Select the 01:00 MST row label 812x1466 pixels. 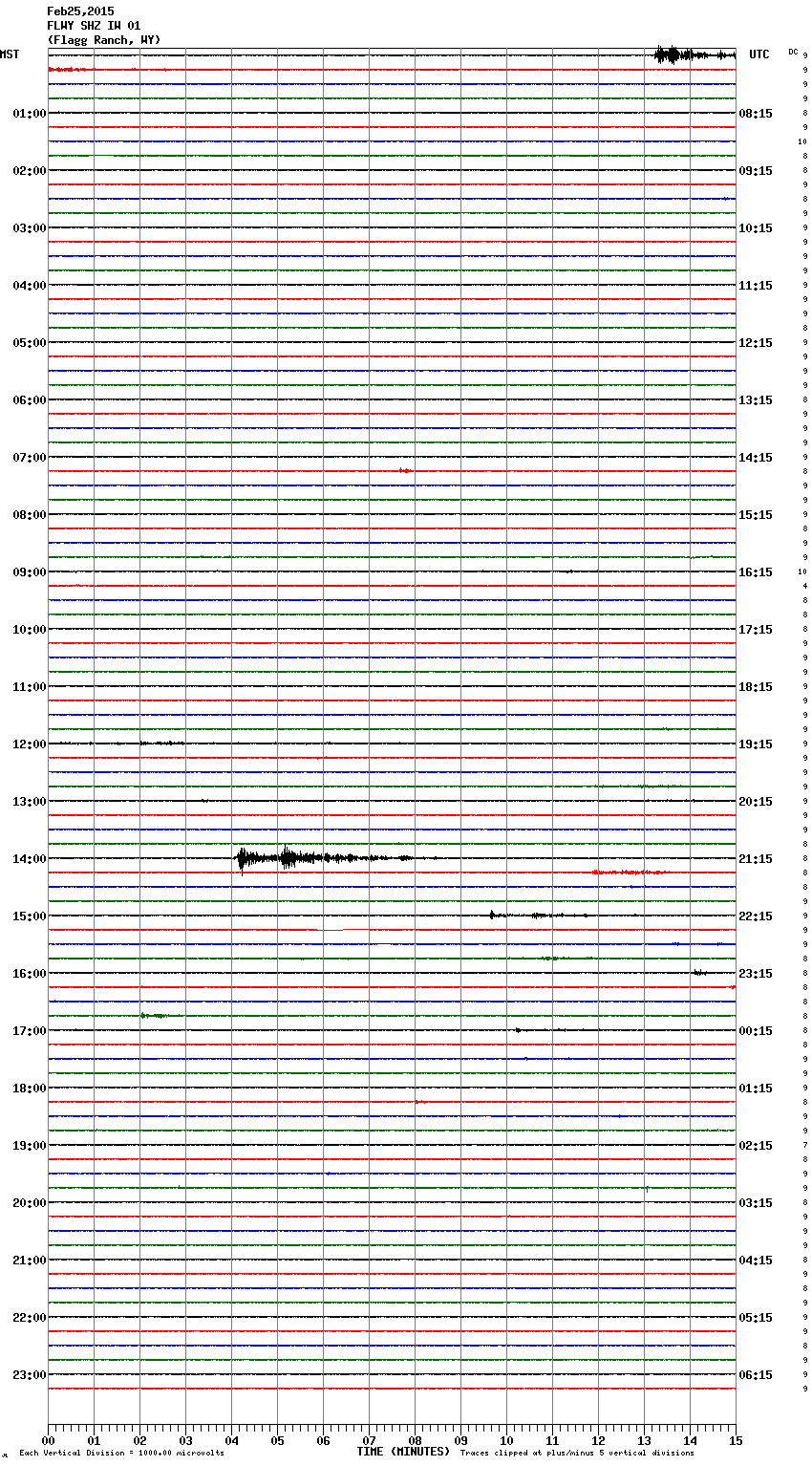point(30,114)
